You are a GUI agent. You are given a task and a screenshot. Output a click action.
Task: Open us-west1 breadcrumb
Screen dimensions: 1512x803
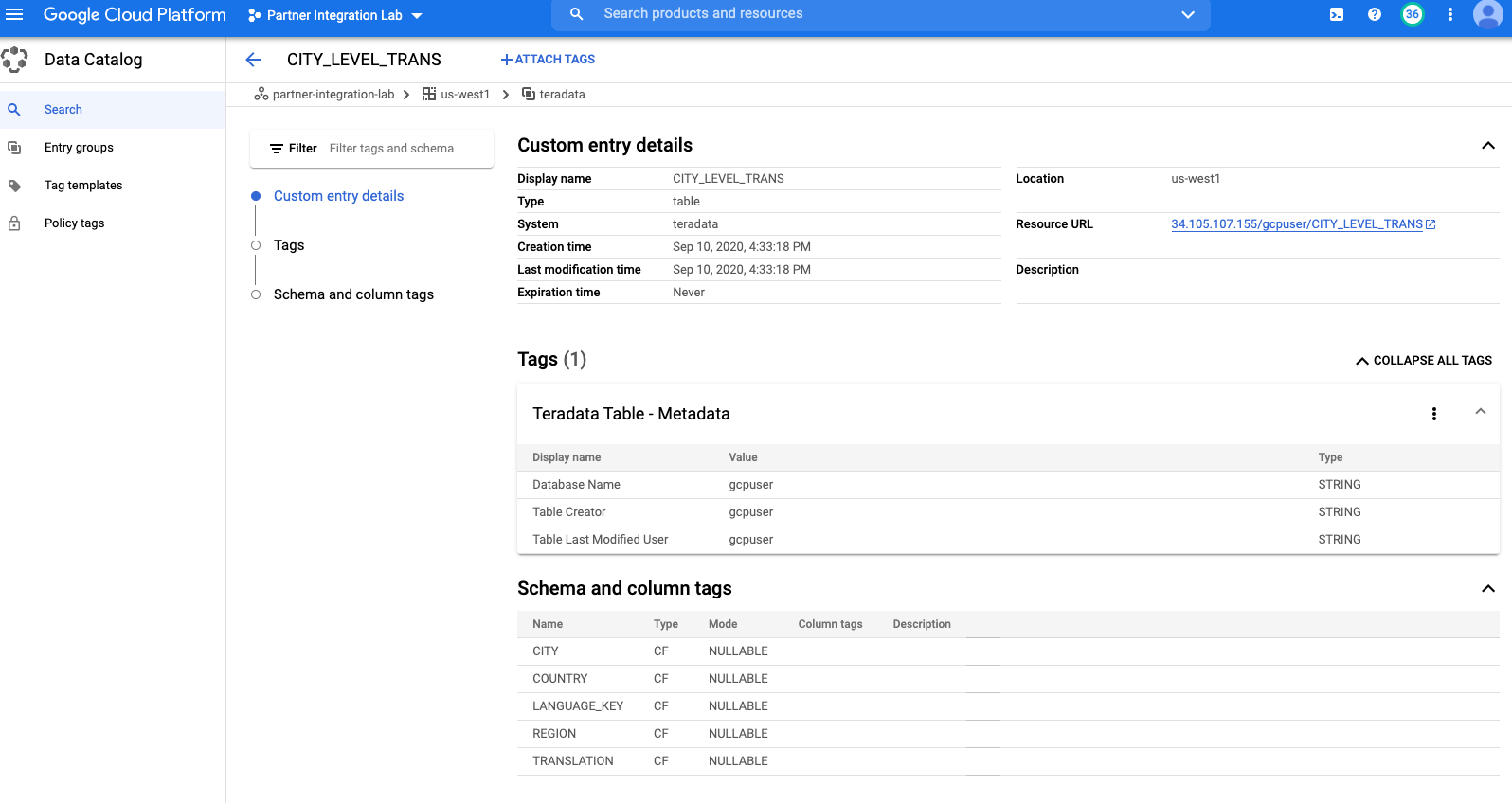click(456, 95)
